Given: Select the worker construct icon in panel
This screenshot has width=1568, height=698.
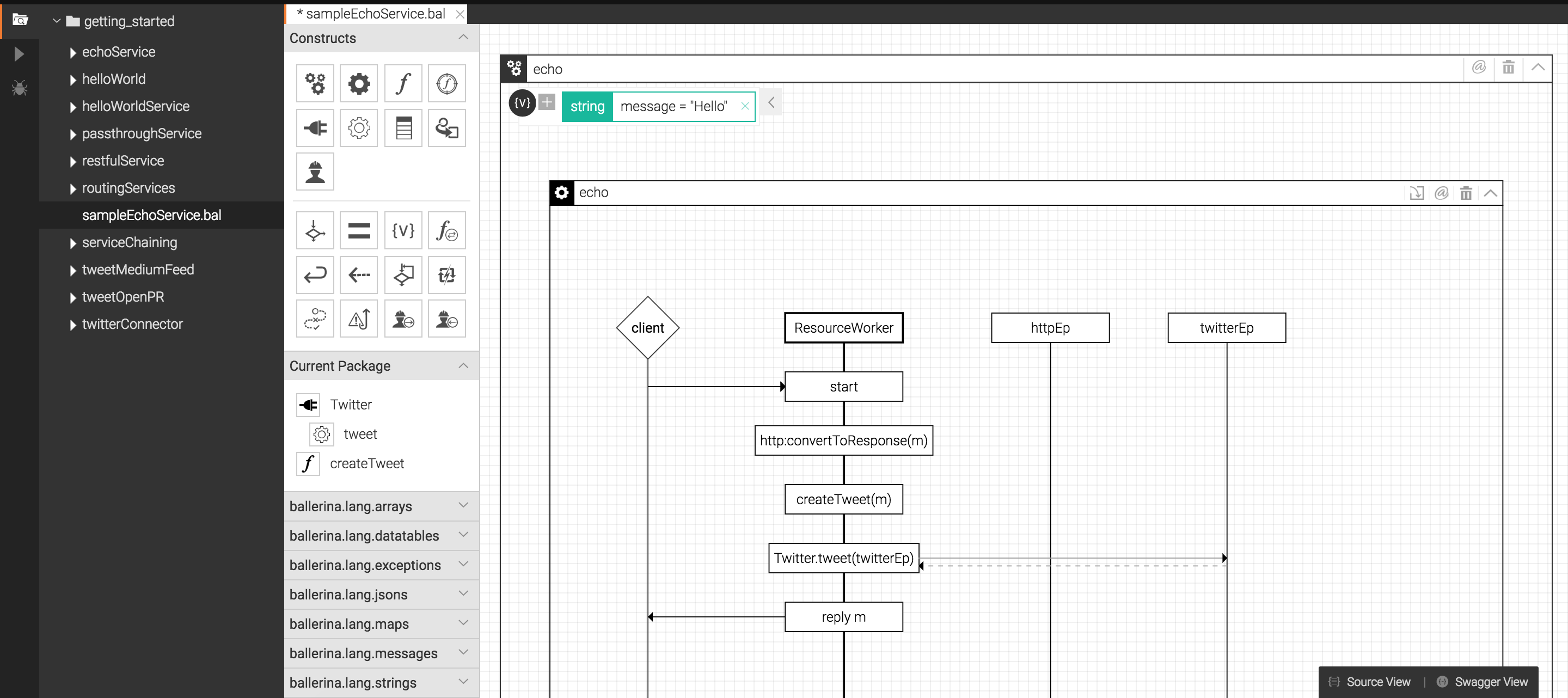Looking at the screenshot, I should click(314, 172).
